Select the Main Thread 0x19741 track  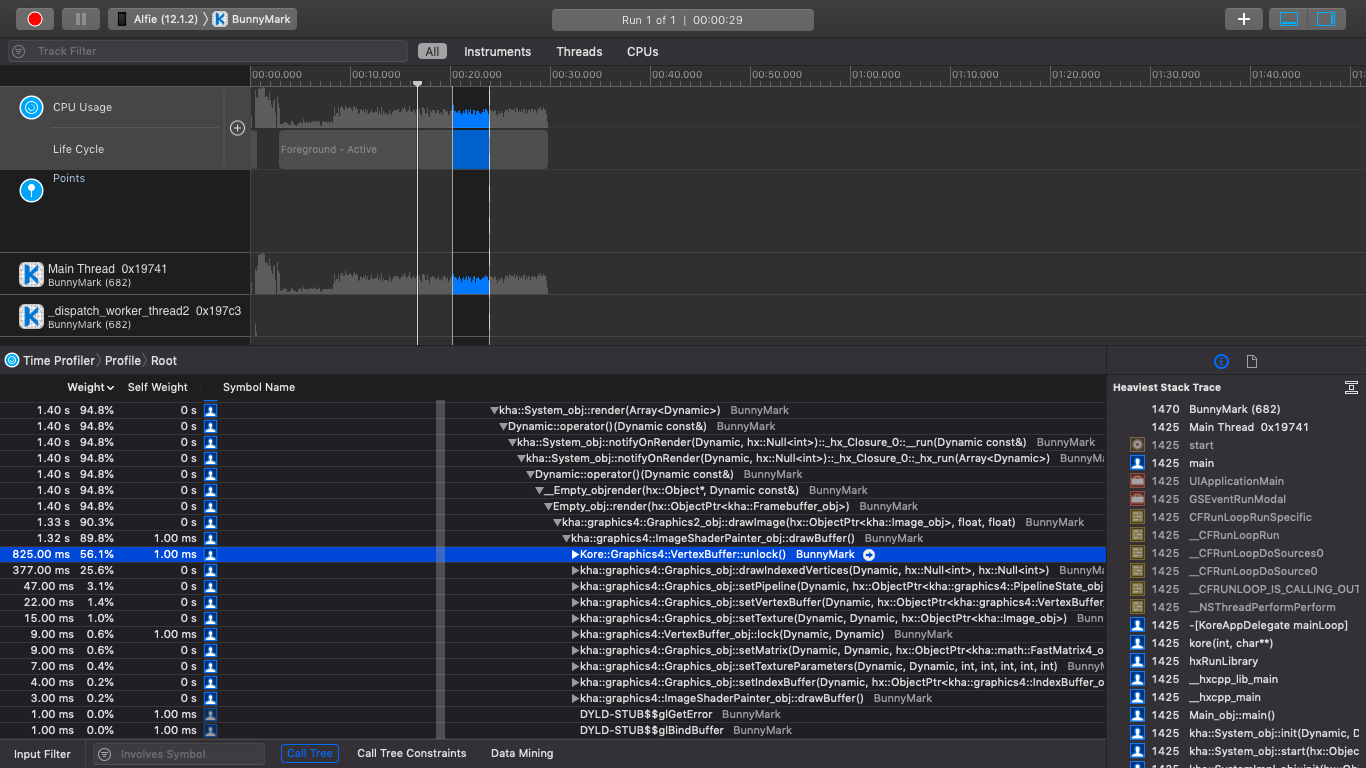[x=125, y=274]
